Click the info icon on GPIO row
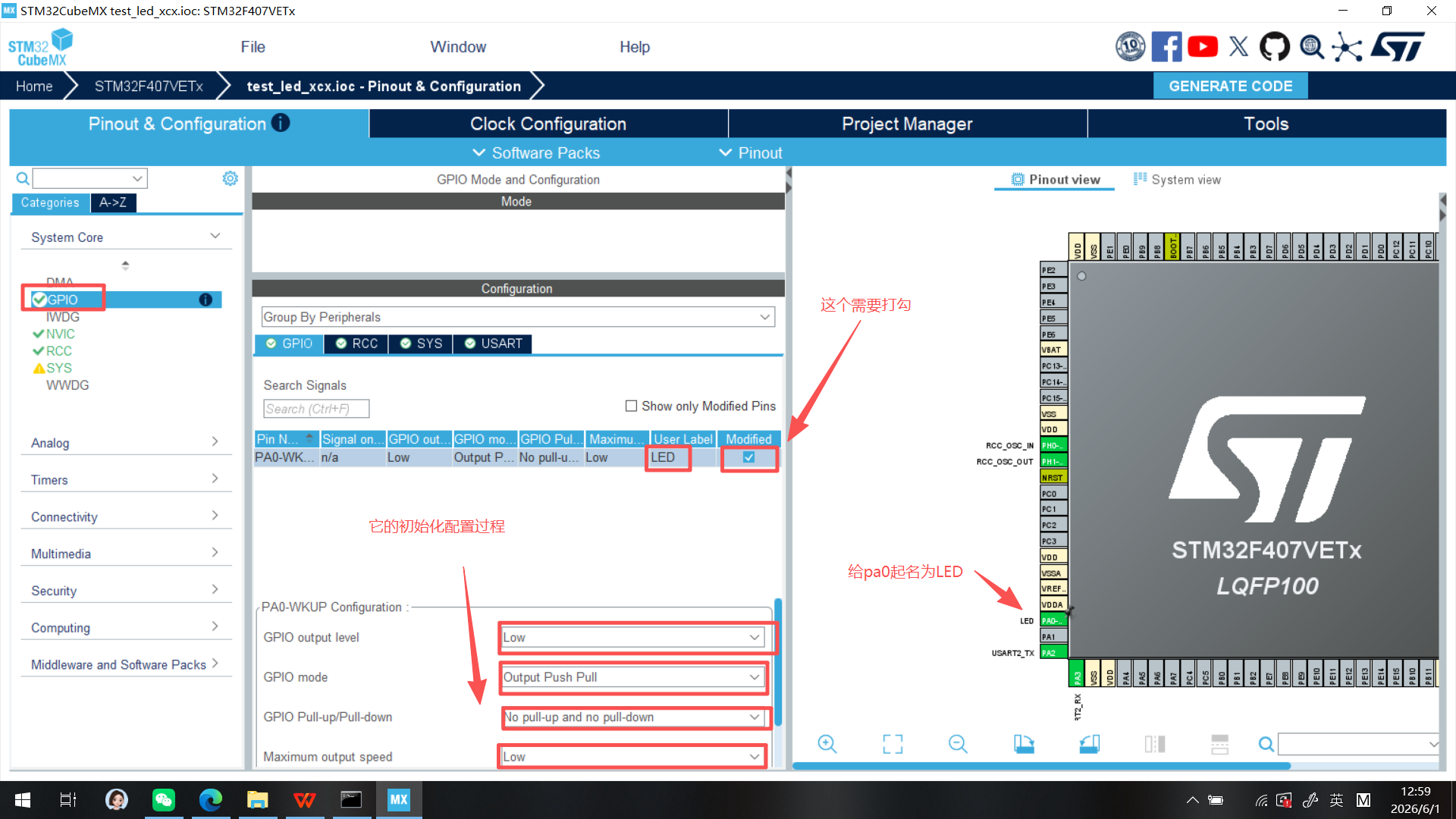Screen dimensions: 1456x819 click(x=206, y=300)
